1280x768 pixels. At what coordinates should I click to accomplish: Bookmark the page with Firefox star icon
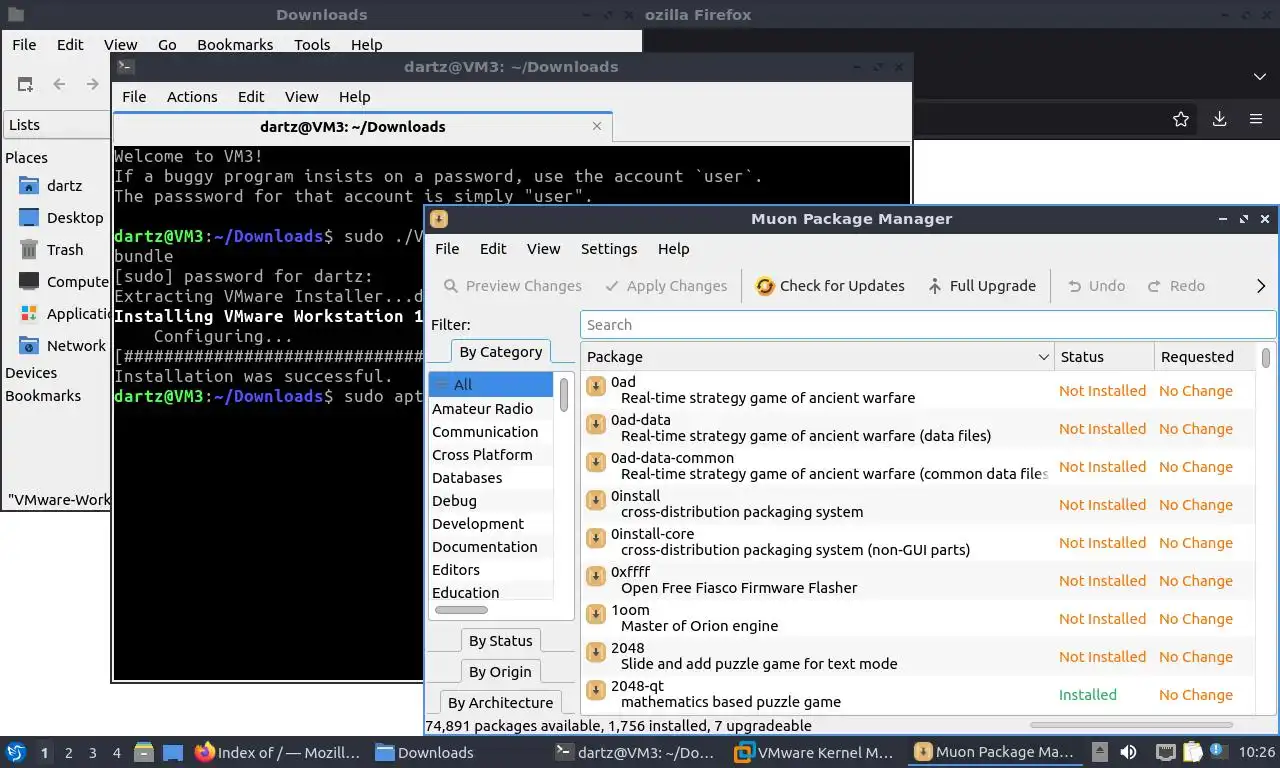[1181, 119]
